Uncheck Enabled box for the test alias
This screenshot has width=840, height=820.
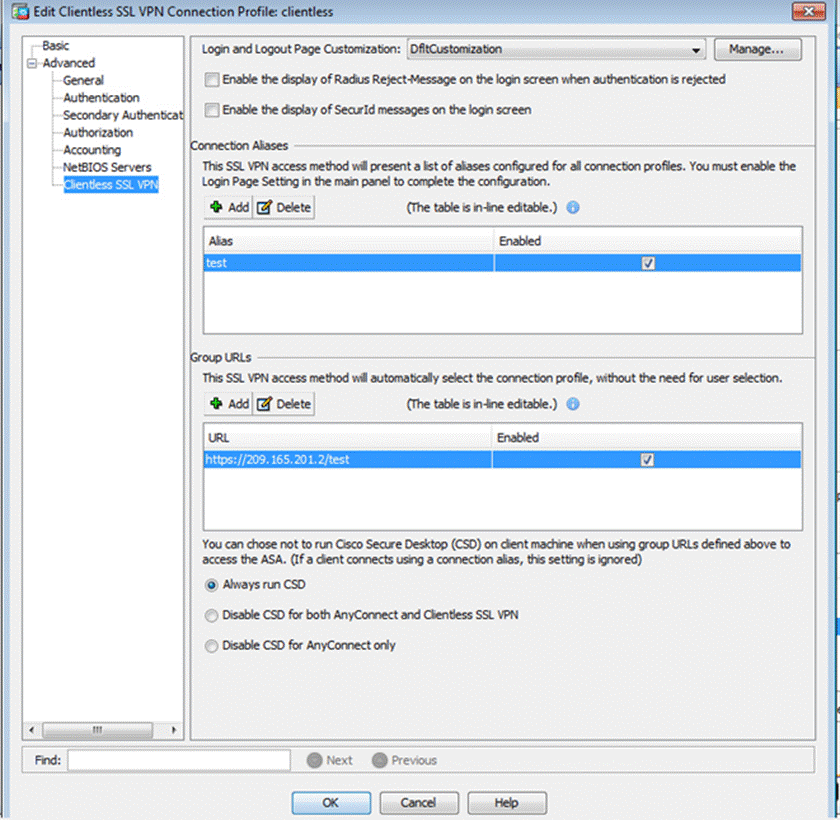(648, 263)
